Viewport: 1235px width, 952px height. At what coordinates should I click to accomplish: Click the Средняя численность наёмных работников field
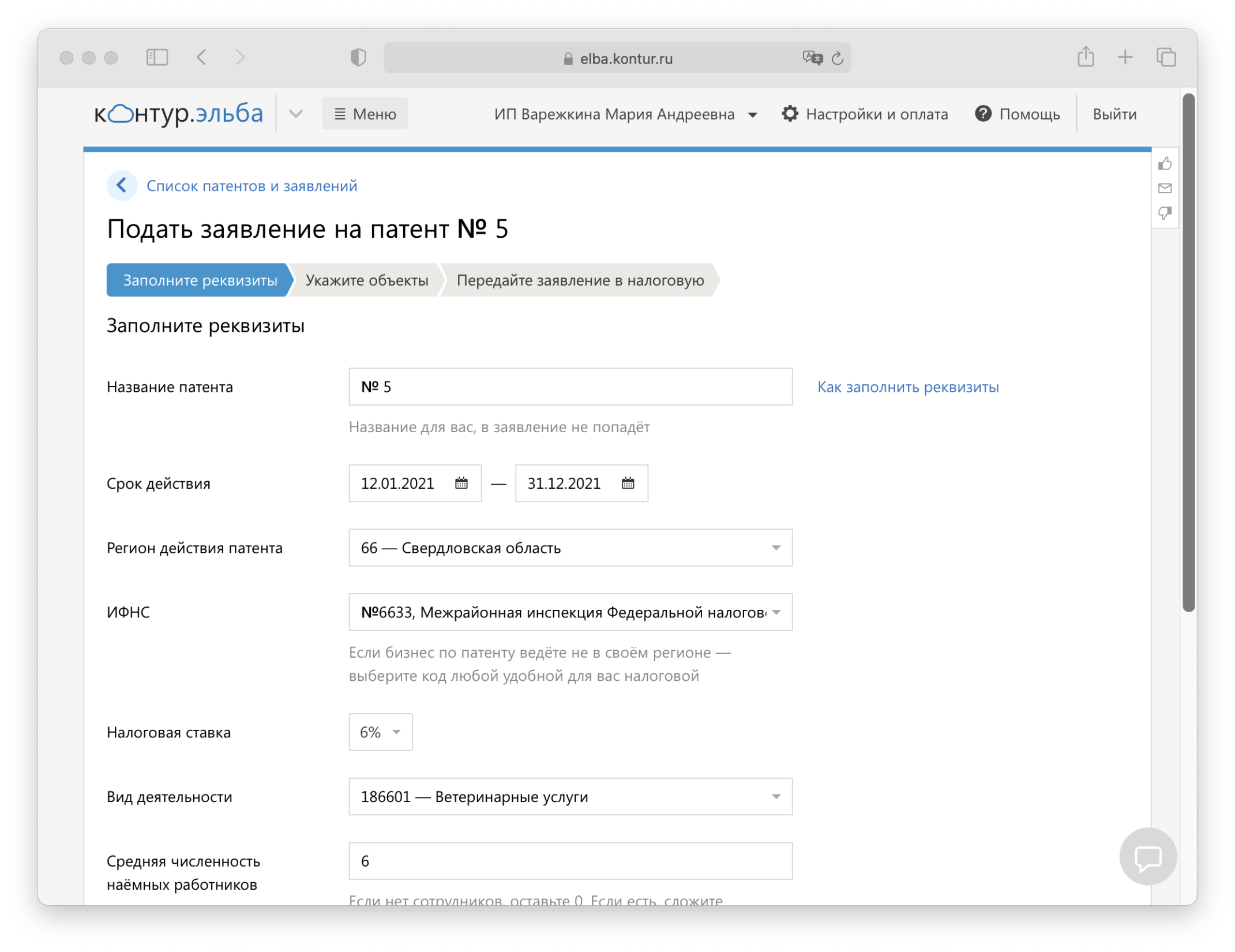(570, 861)
